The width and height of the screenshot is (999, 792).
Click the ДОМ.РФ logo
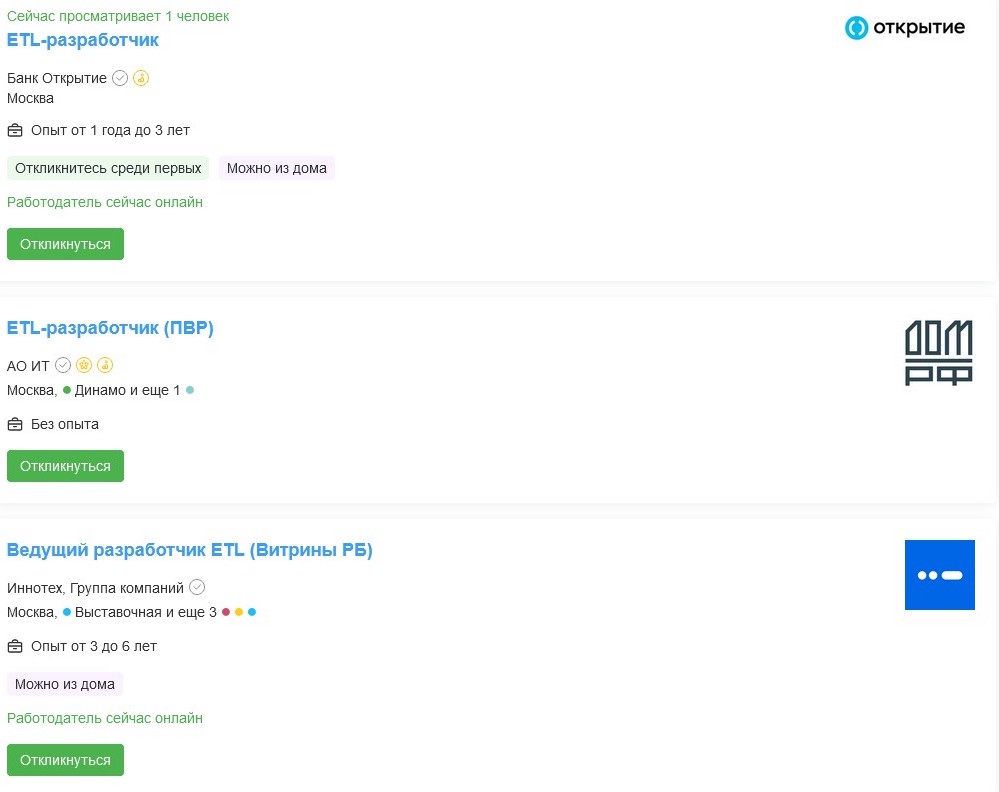[939, 352]
